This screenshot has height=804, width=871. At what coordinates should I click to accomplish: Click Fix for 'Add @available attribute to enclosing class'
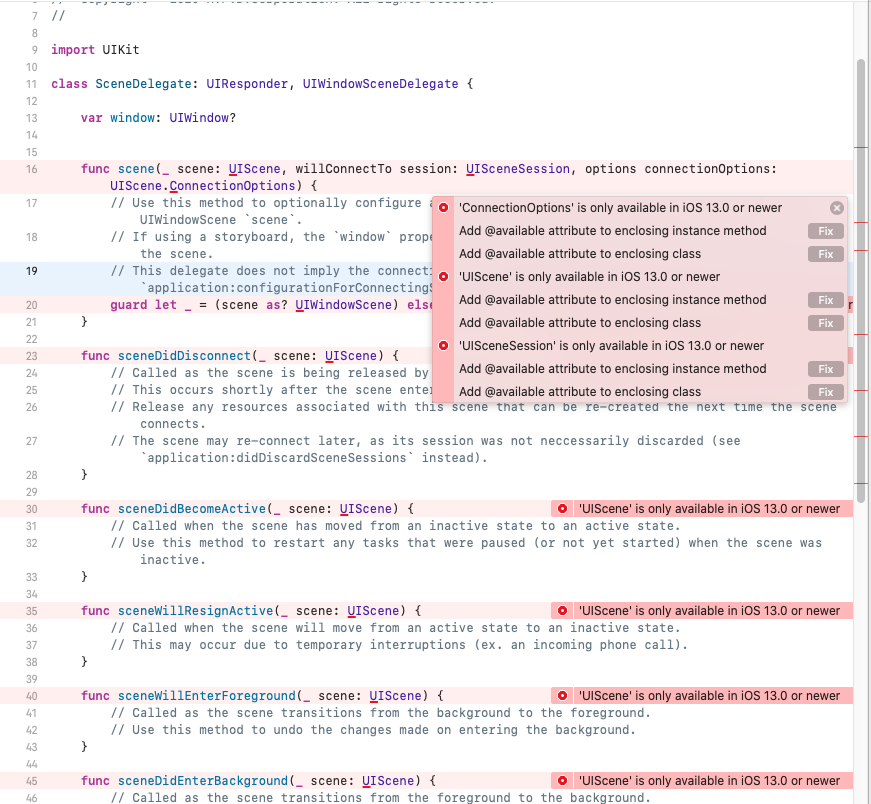pyautogui.click(x=824, y=254)
